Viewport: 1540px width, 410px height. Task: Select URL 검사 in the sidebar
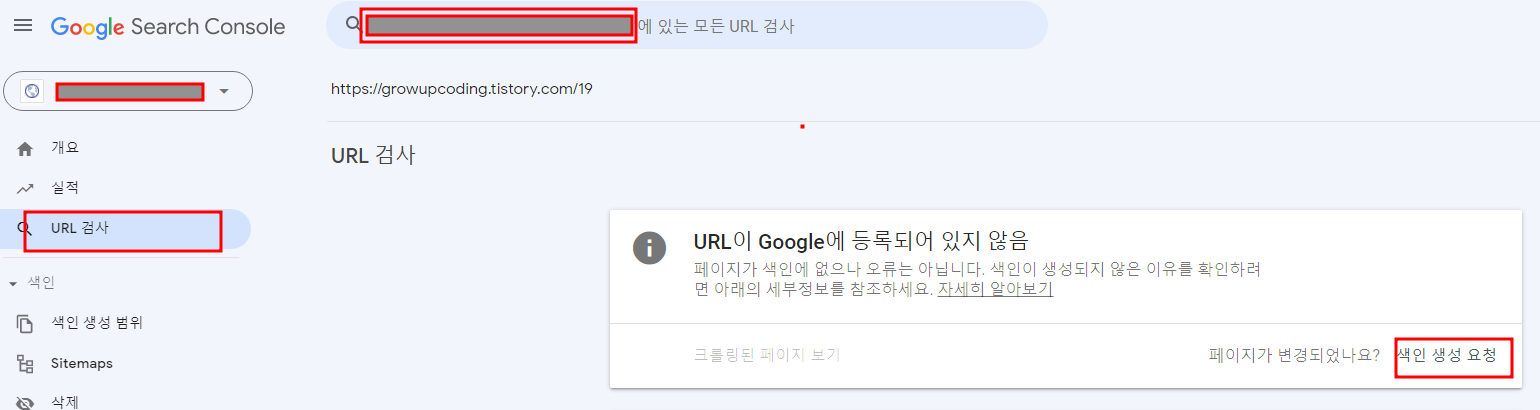(125, 229)
